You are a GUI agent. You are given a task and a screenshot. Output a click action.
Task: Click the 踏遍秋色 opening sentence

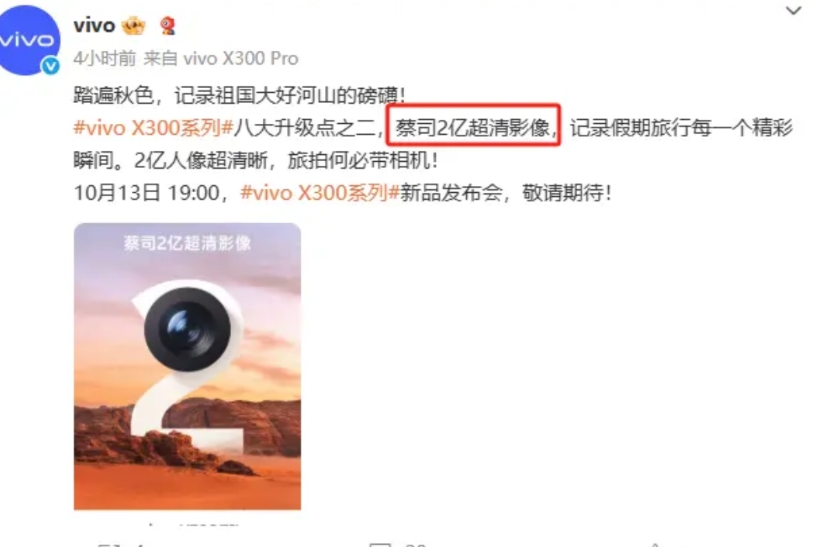tap(239, 95)
